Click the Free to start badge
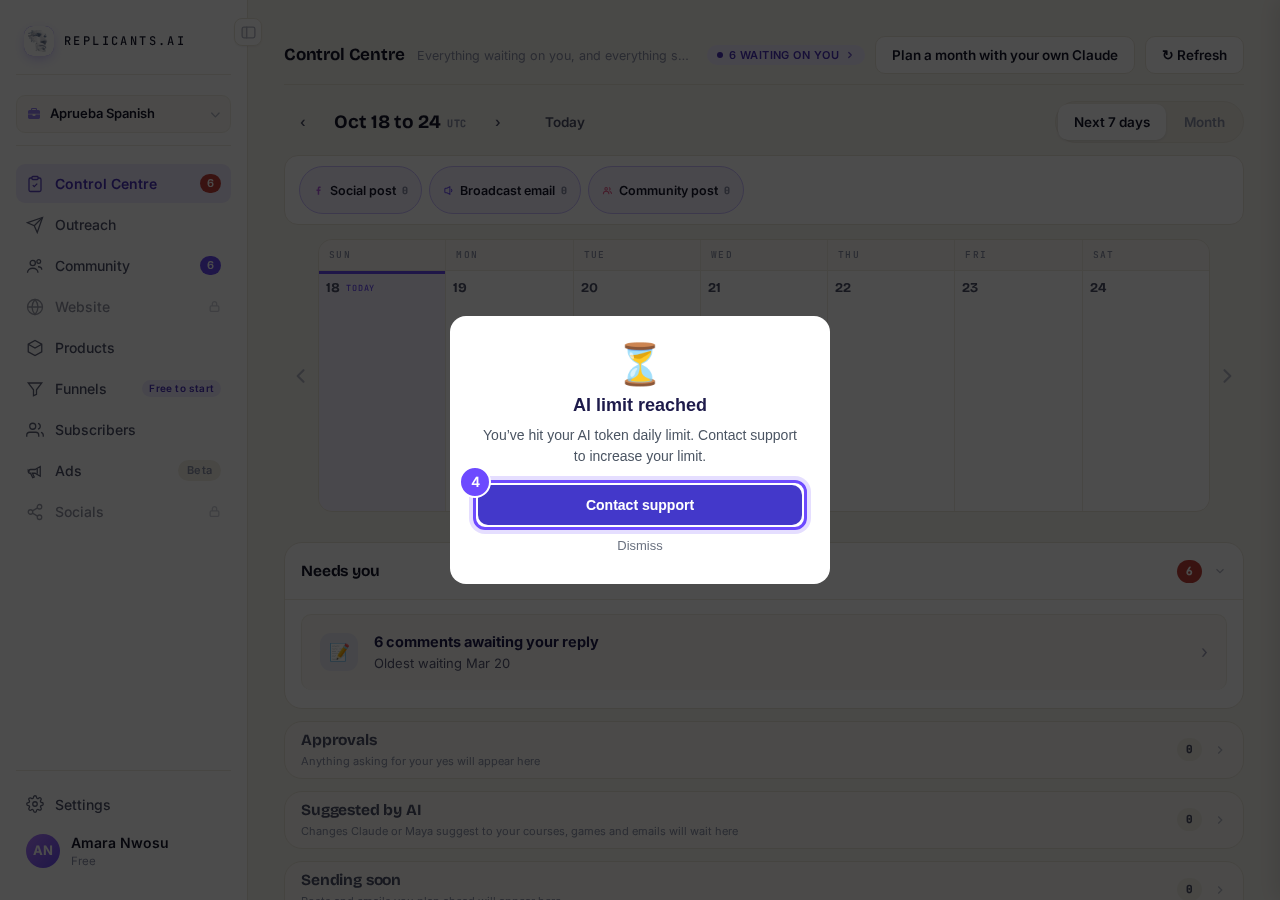The height and width of the screenshot is (900, 1280). (x=181, y=389)
